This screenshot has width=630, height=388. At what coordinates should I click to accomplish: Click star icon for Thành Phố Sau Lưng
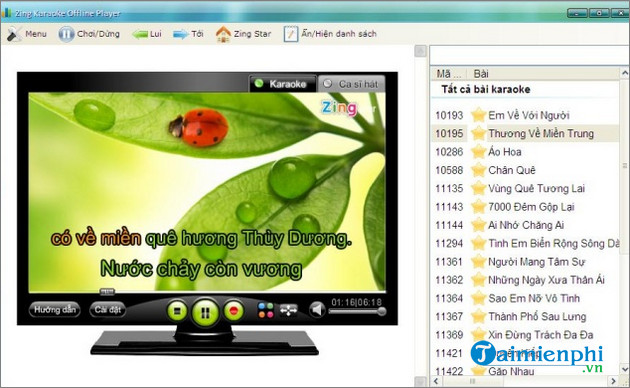pos(478,317)
